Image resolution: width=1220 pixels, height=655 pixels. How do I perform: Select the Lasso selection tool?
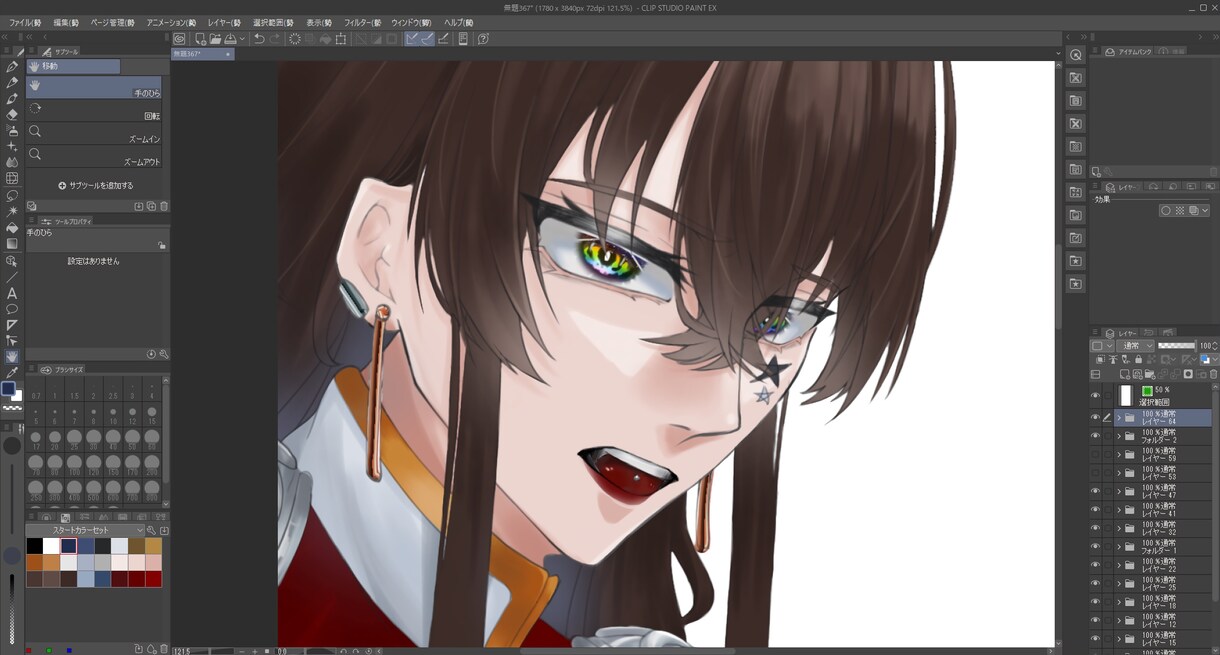(12, 196)
